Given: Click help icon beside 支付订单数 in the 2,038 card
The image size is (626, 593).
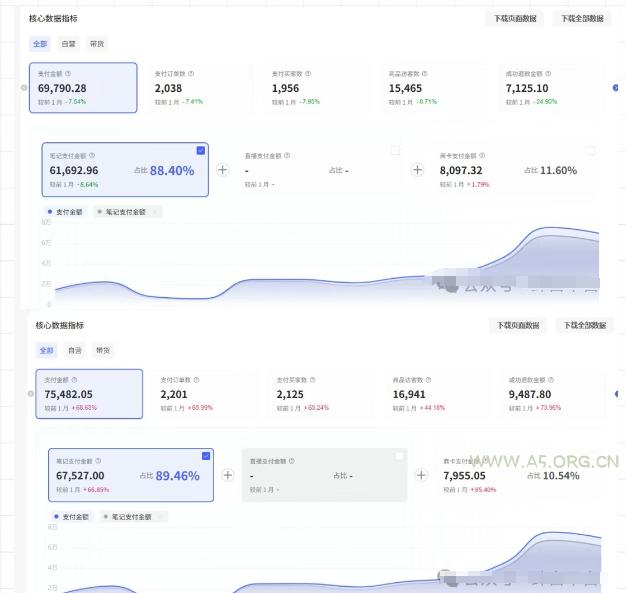Looking at the screenshot, I should [191, 73].
